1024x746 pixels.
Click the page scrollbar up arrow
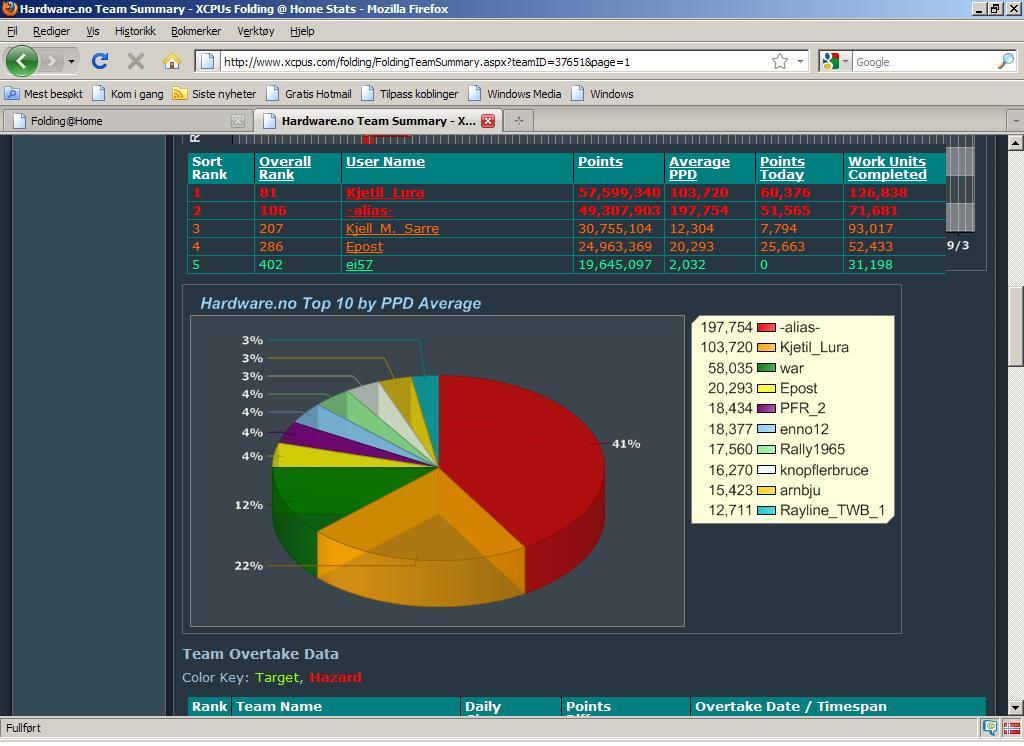point(1015,142)
